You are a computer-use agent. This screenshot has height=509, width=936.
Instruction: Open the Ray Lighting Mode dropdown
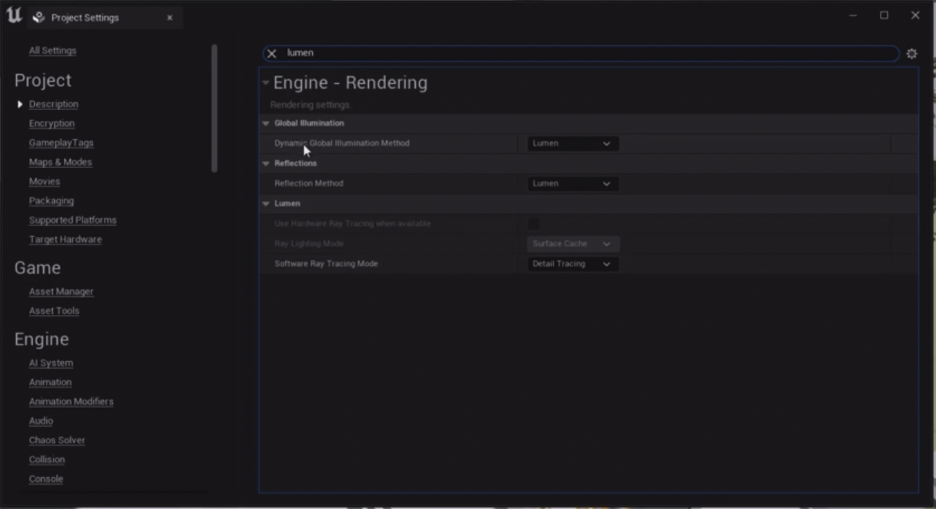(x=572, y=244)
